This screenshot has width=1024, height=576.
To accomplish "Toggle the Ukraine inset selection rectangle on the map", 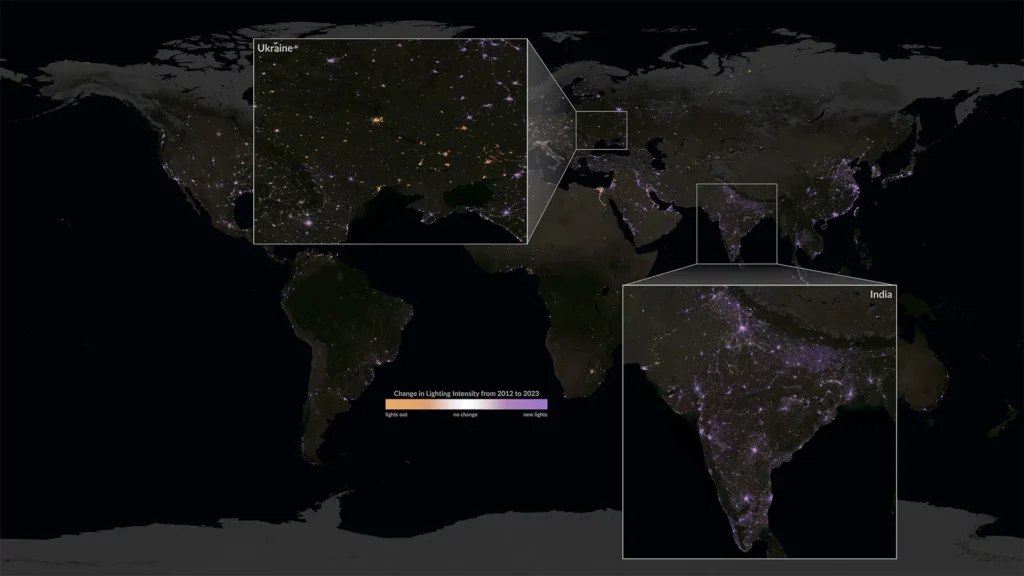I will (601, 128).
